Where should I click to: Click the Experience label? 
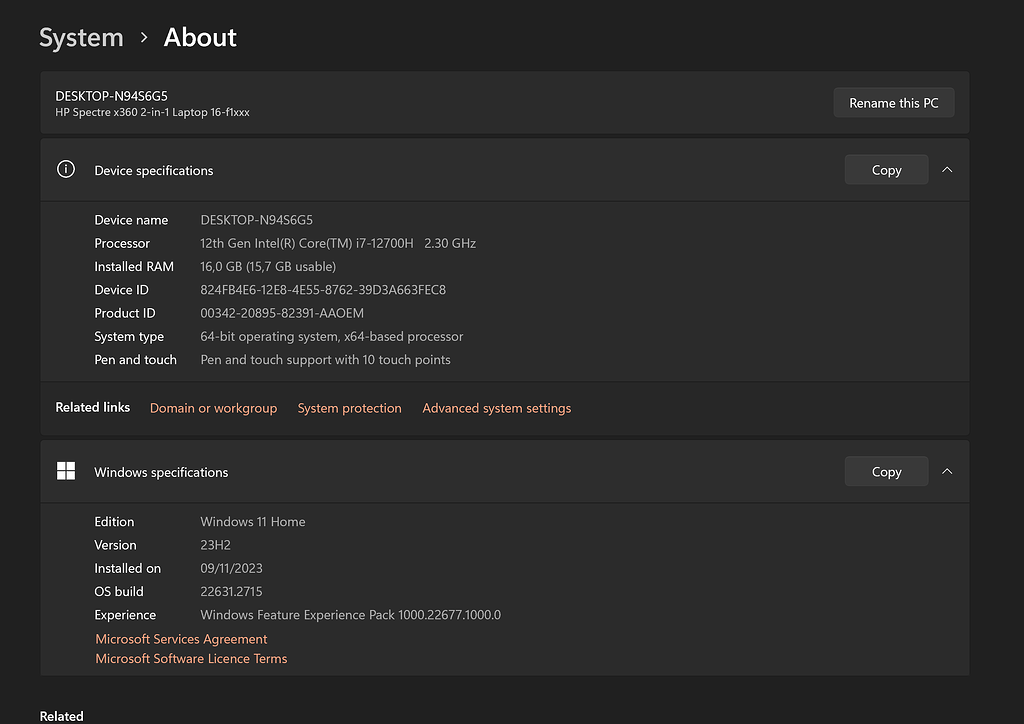point(125,615)
